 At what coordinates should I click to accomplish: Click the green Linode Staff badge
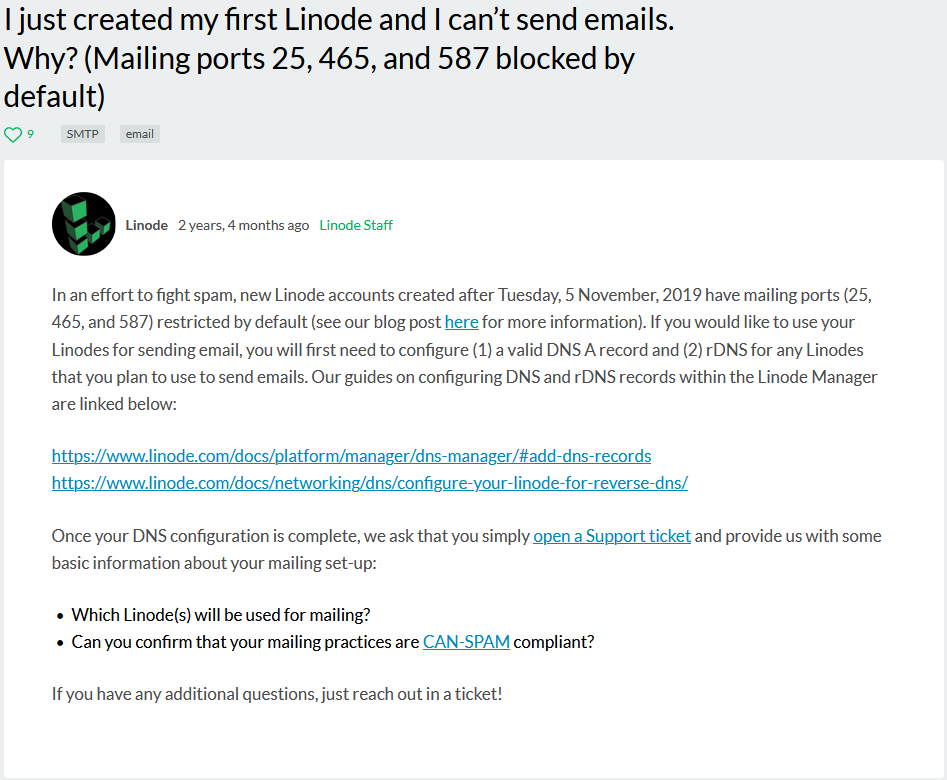pyautogui.click(x=356, y=225)
